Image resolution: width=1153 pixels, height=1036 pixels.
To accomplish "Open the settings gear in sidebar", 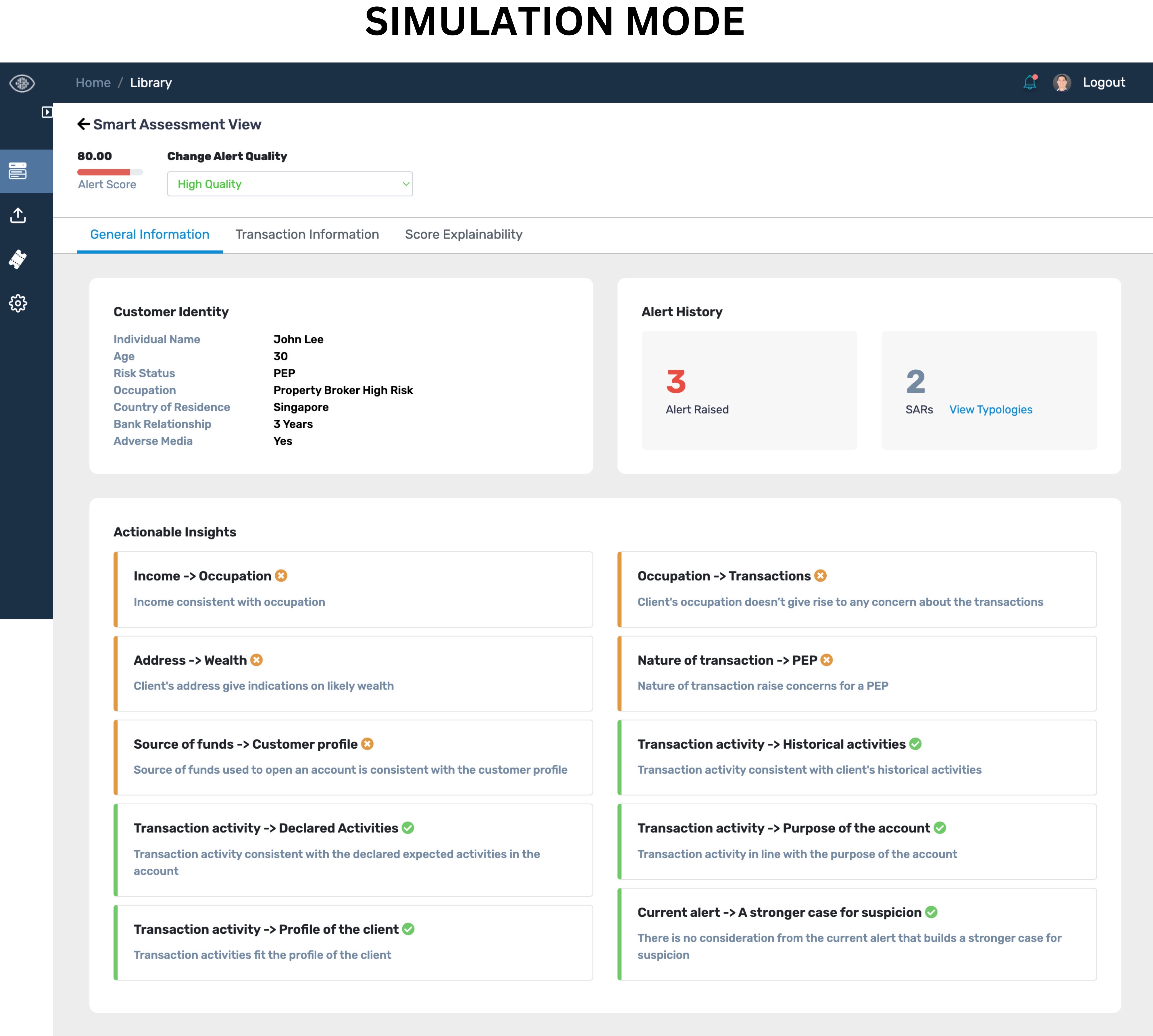I will pos(18,303).
